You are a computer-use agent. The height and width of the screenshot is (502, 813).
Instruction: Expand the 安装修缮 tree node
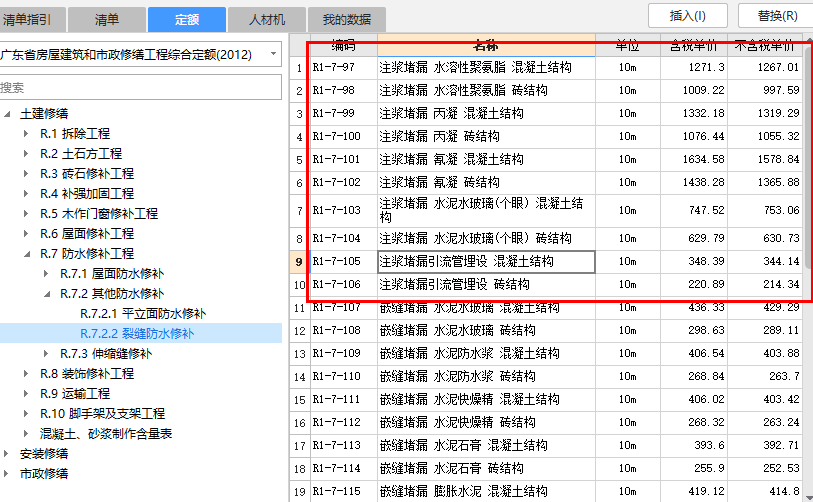pyautogui.click(x=6, y=454)
